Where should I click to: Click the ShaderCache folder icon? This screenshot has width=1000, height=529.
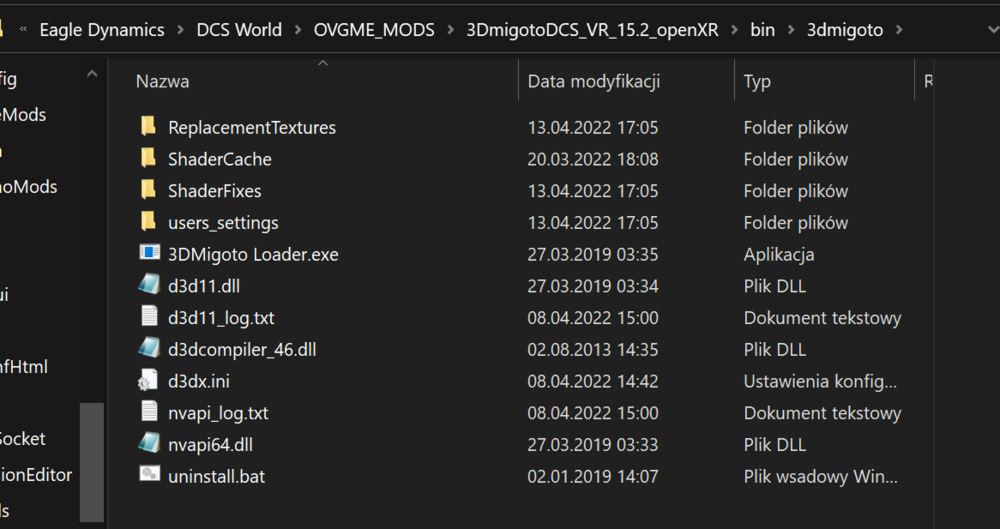(x=149, y=159)
